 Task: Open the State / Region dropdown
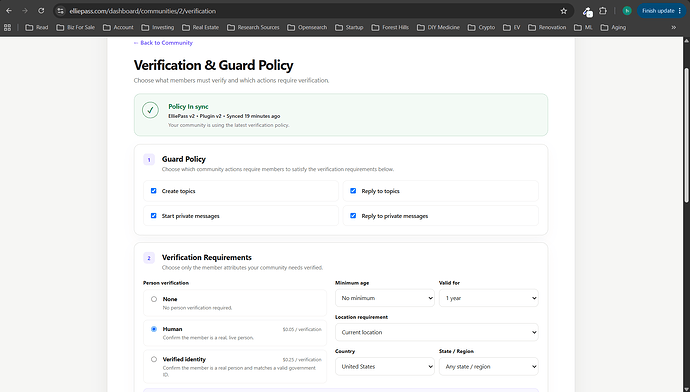(x=488, y=366)
